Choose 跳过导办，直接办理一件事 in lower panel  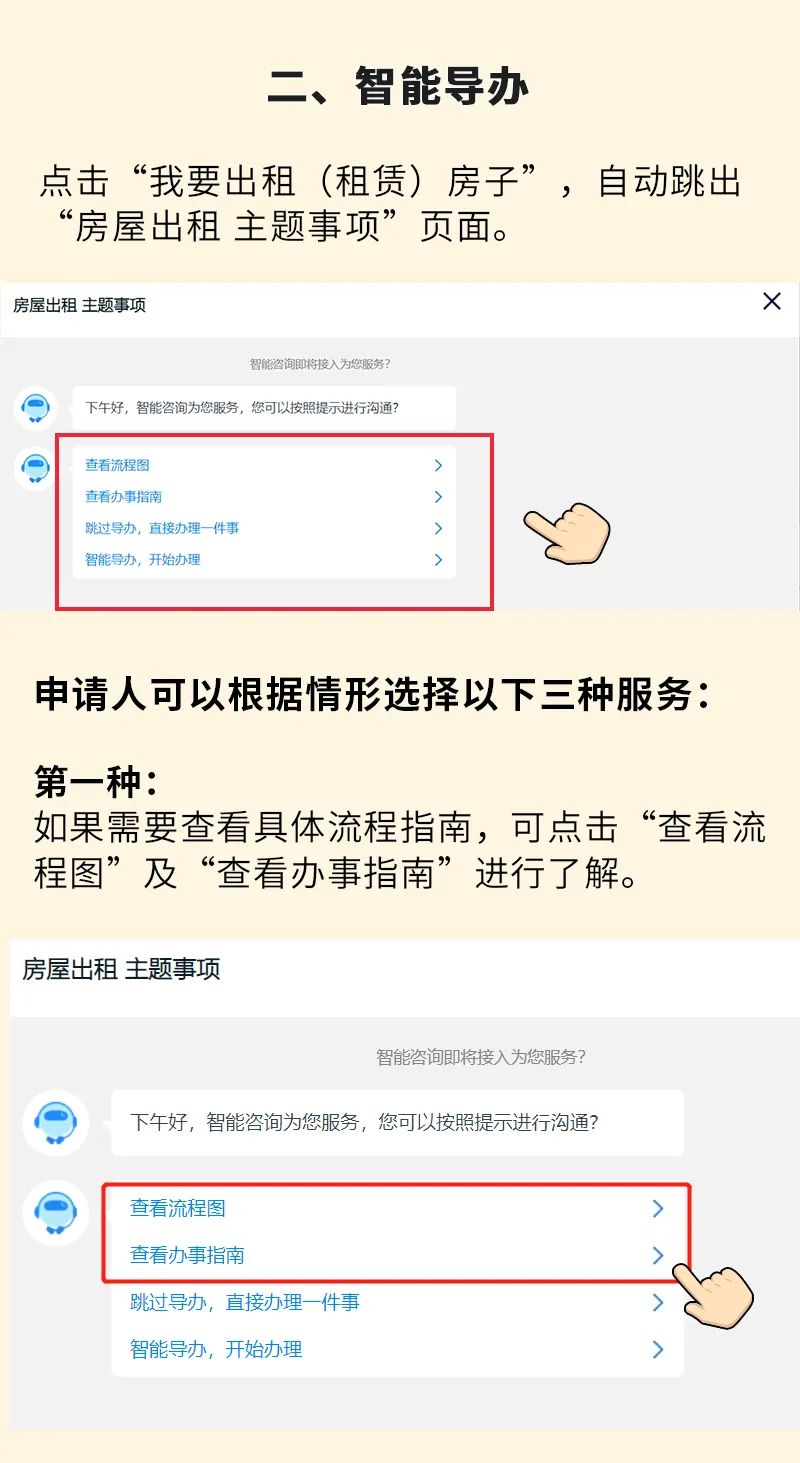pyautogui.click(x=397, y=1302)
